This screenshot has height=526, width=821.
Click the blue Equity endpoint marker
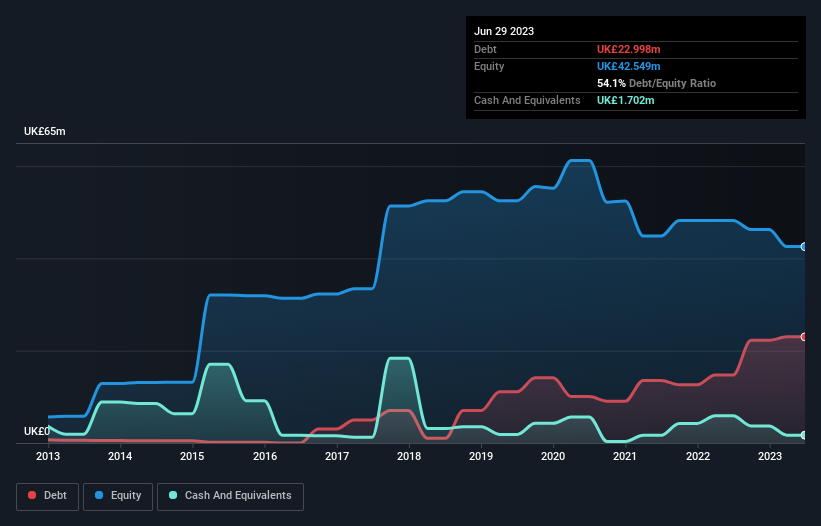(x=804, y=247)
